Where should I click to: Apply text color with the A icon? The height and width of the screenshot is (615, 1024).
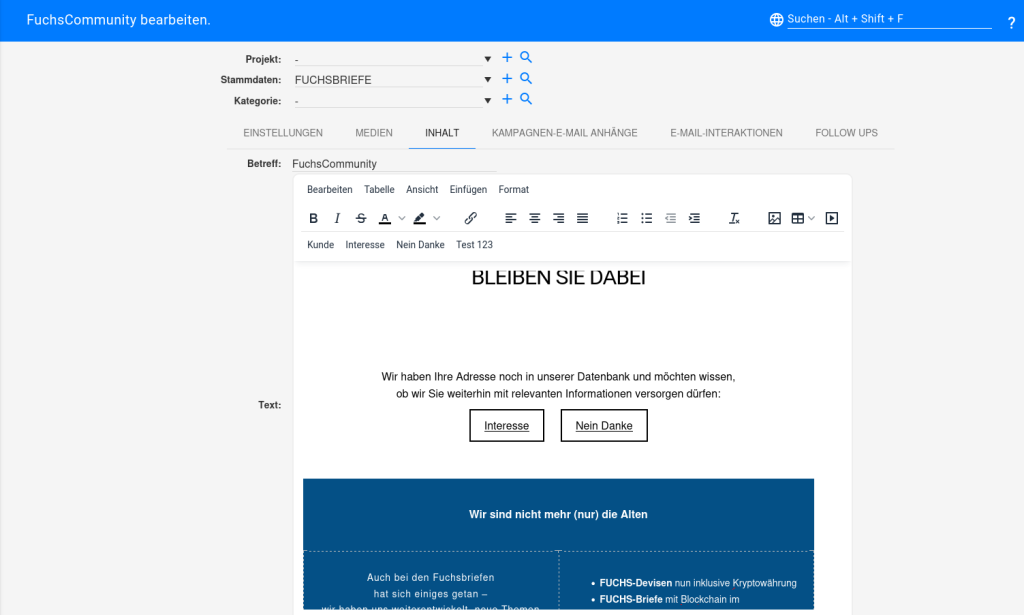pos(385,218)
